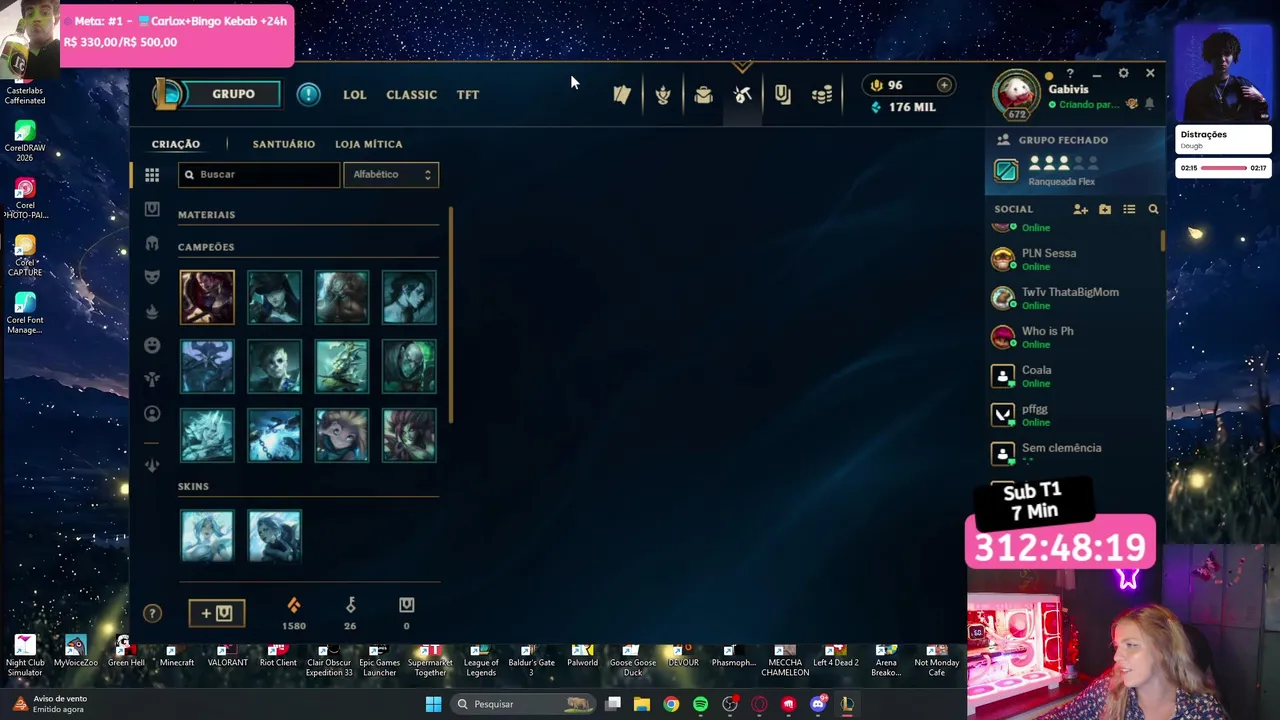The image size is (1280, 720).
Task: Open the Grupo Fechado party panel
Action: tap(1074, 159)
